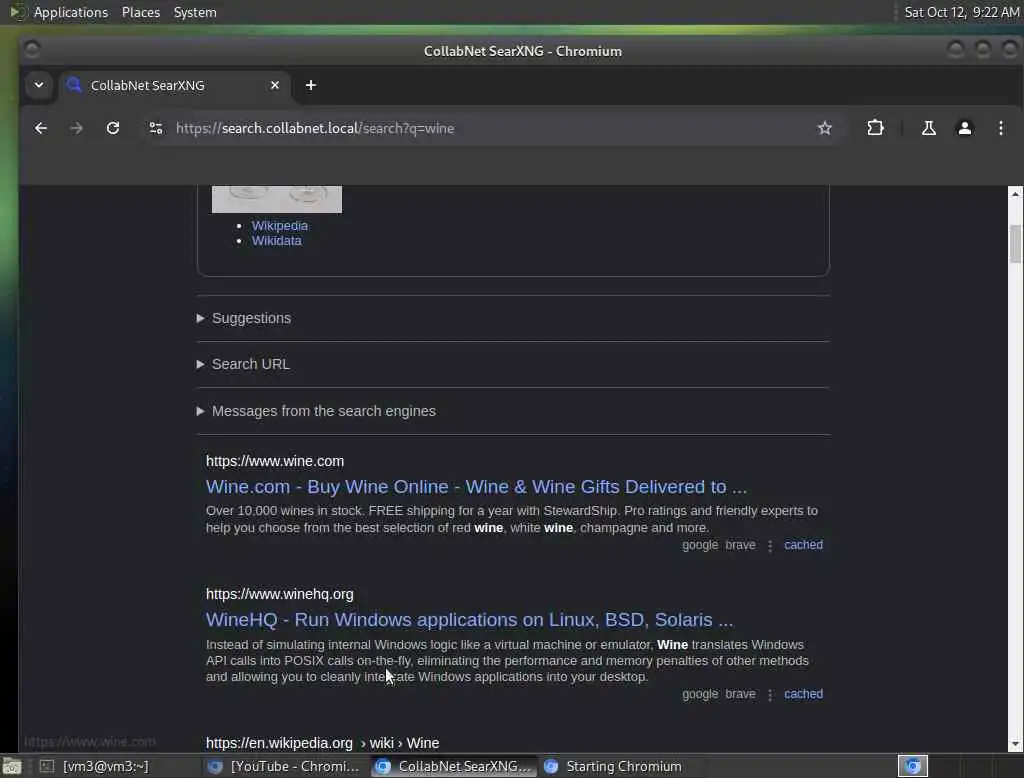Open the Places menu
This screenshot has height=778, width=1024.
coord(140,12)
